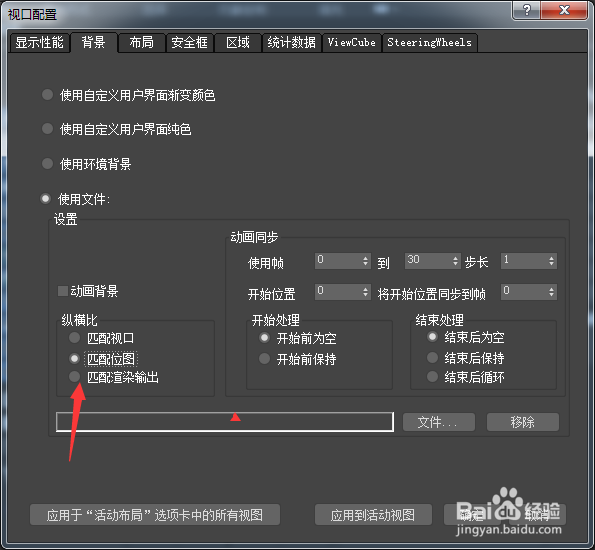Open the SteeringWheels tab
This screenshot has height=550, width=595.
coord(430,43)
